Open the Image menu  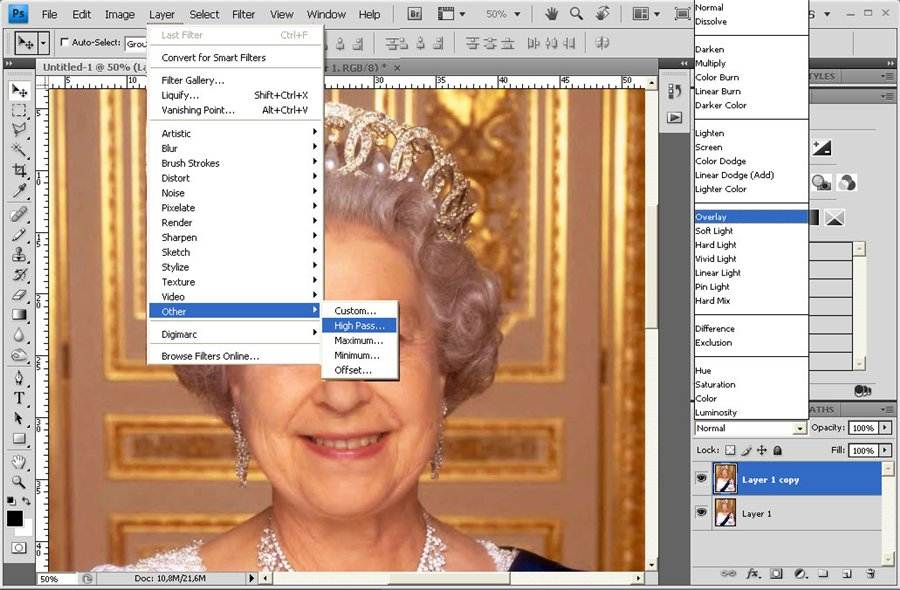pyautogui.click(x=119, y=14)
